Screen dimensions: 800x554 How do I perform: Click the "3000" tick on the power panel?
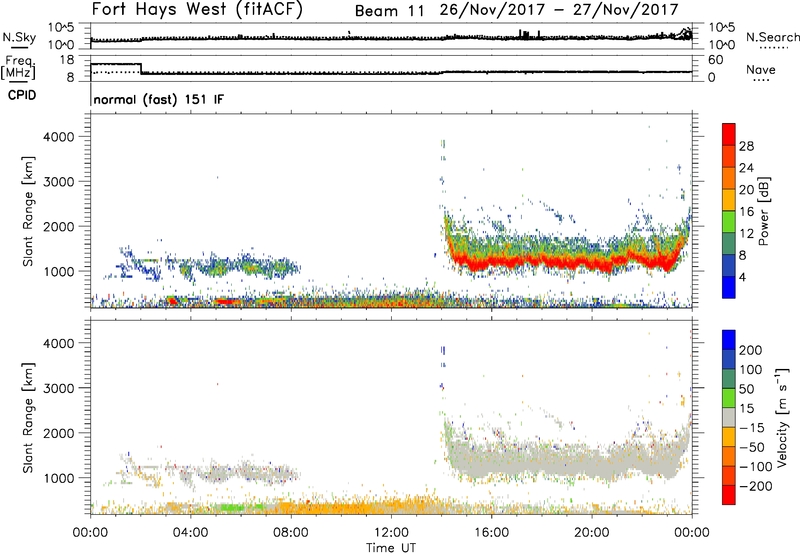pos(58,182)
